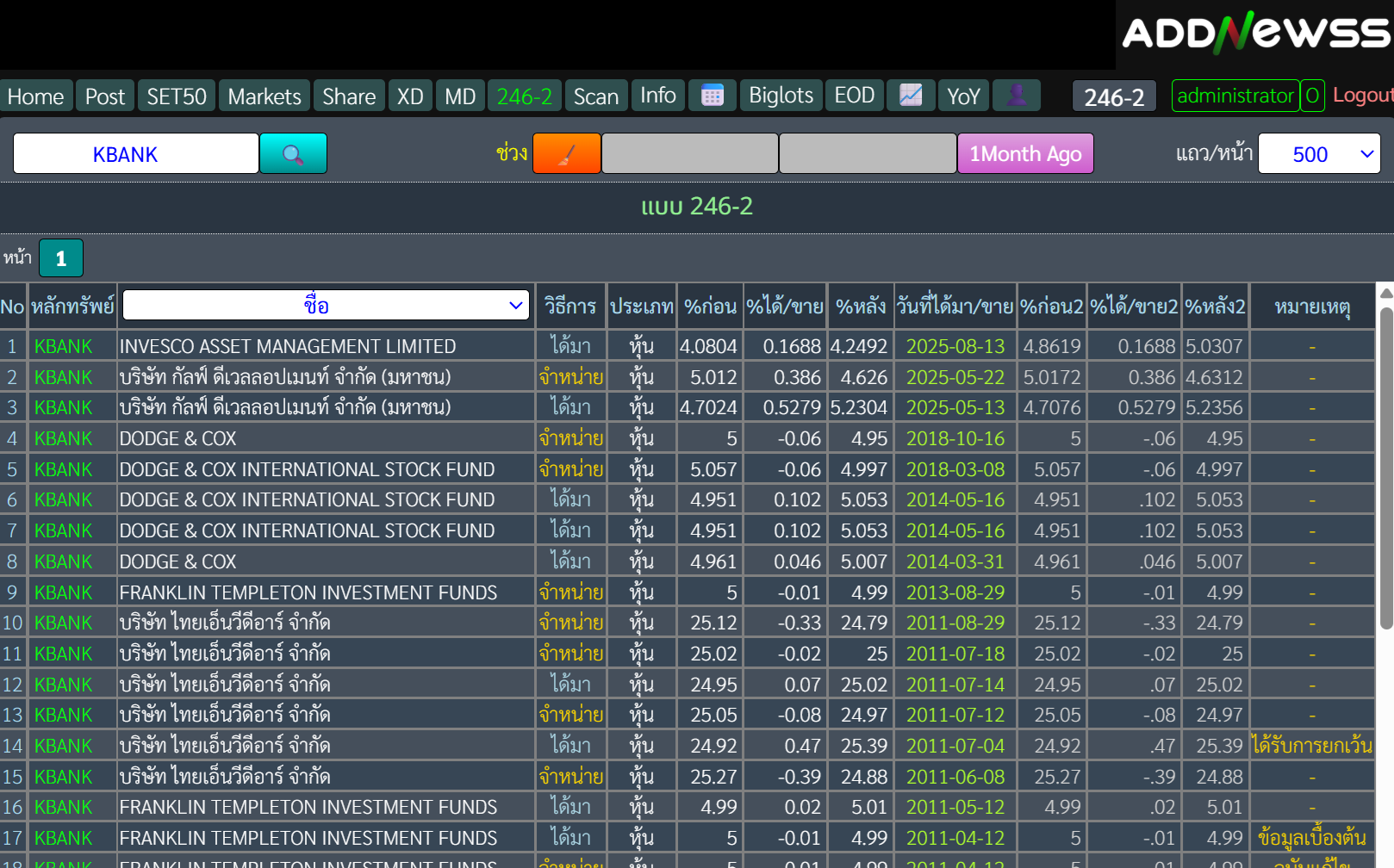The height and width of the screenshot is (868, 1394).
Task: Click INVESCO ASSET MANAGEMENT LIMITED name
Action: tap(288, 346)
